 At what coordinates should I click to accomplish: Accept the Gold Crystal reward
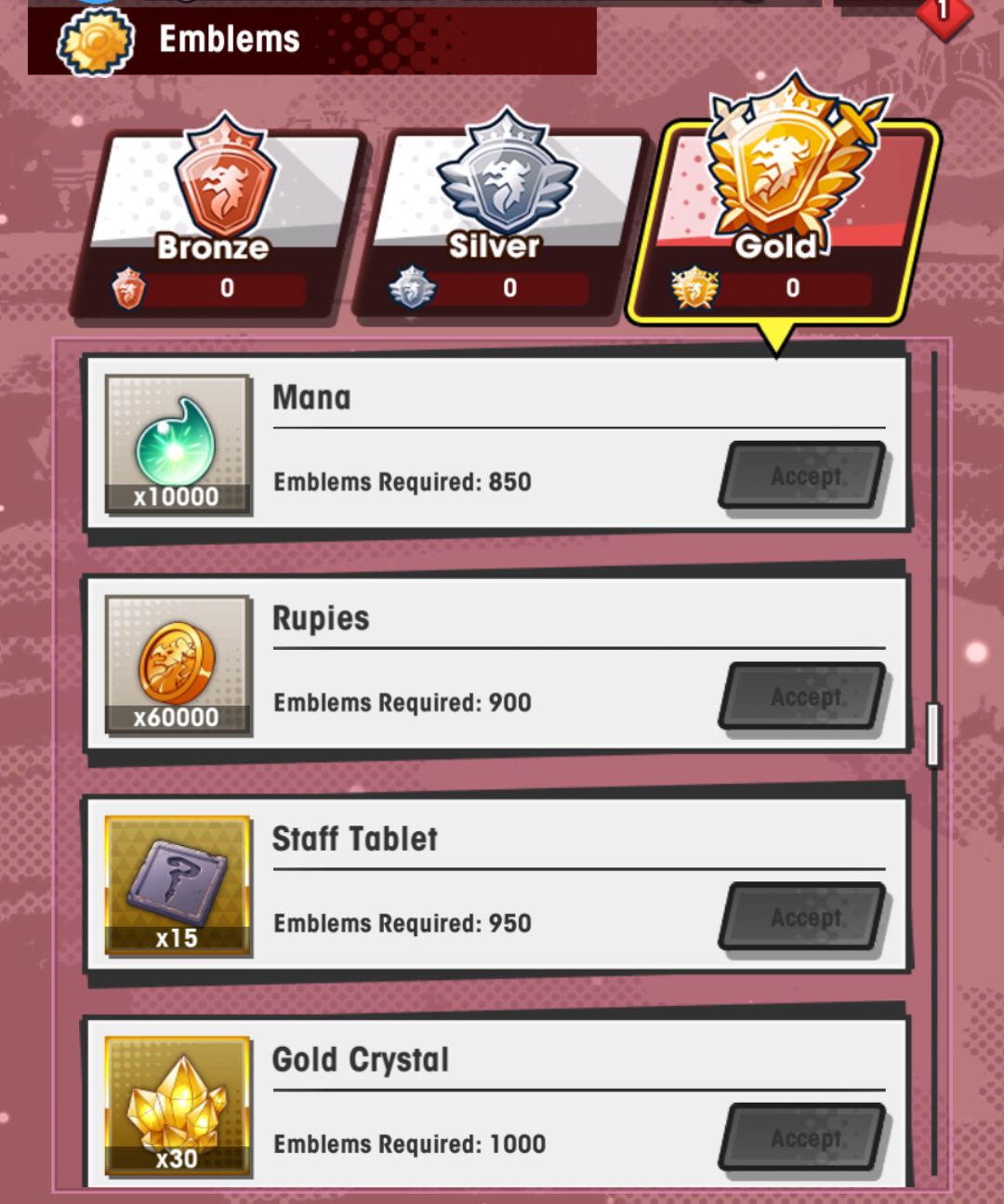(803, 1138)
